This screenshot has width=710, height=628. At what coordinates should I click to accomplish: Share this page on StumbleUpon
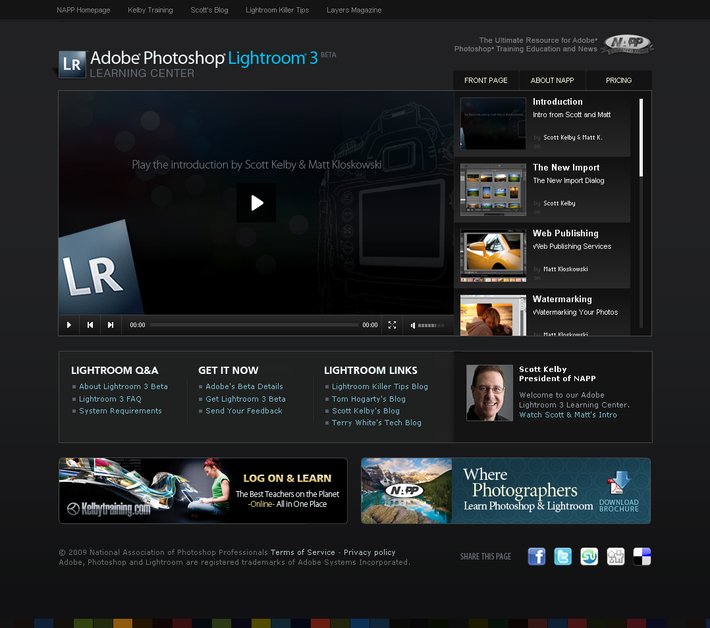[589, 556]
